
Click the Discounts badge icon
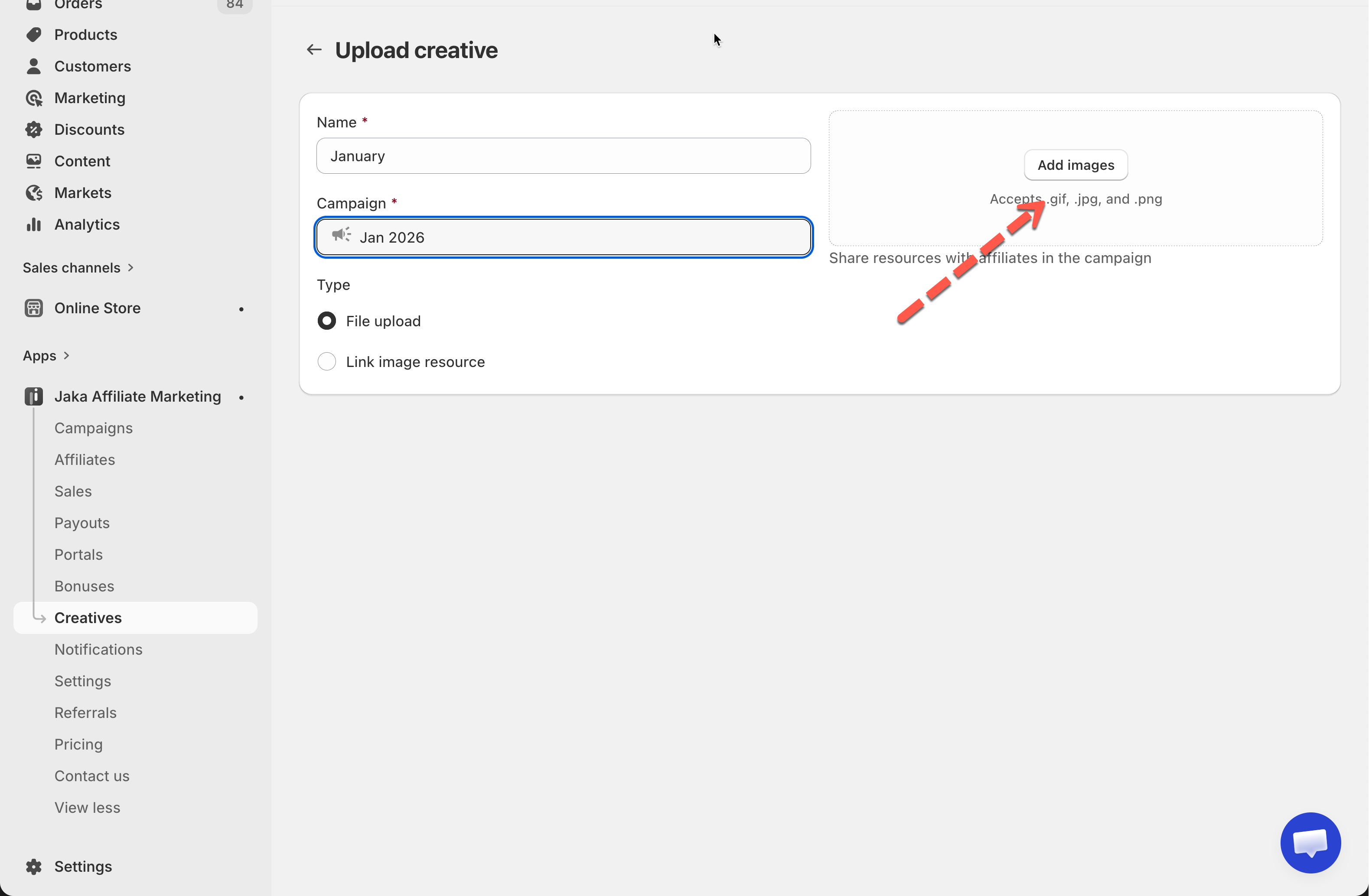33,130
